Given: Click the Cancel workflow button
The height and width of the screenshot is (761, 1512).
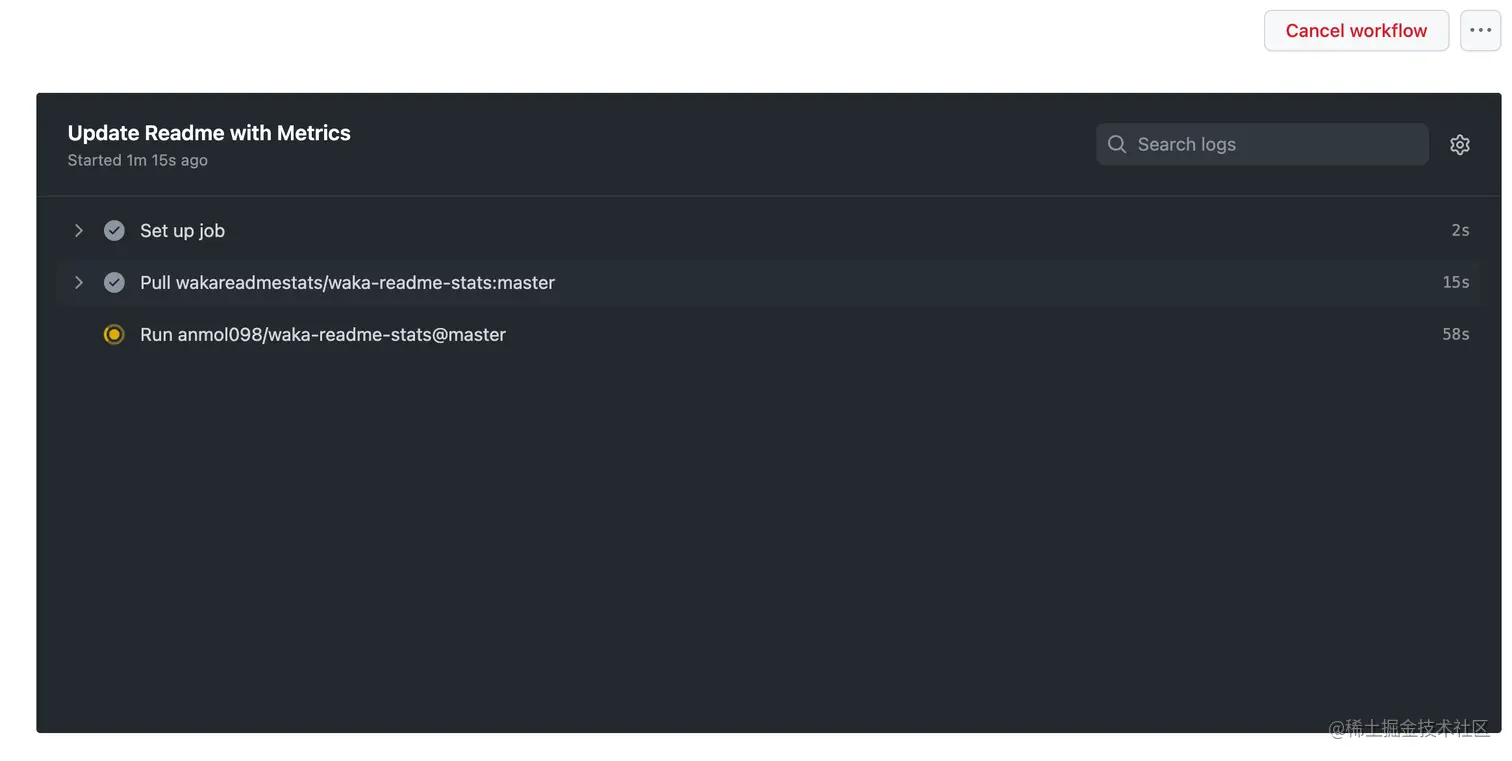Looking at the screenshot, I should 1356,31.
